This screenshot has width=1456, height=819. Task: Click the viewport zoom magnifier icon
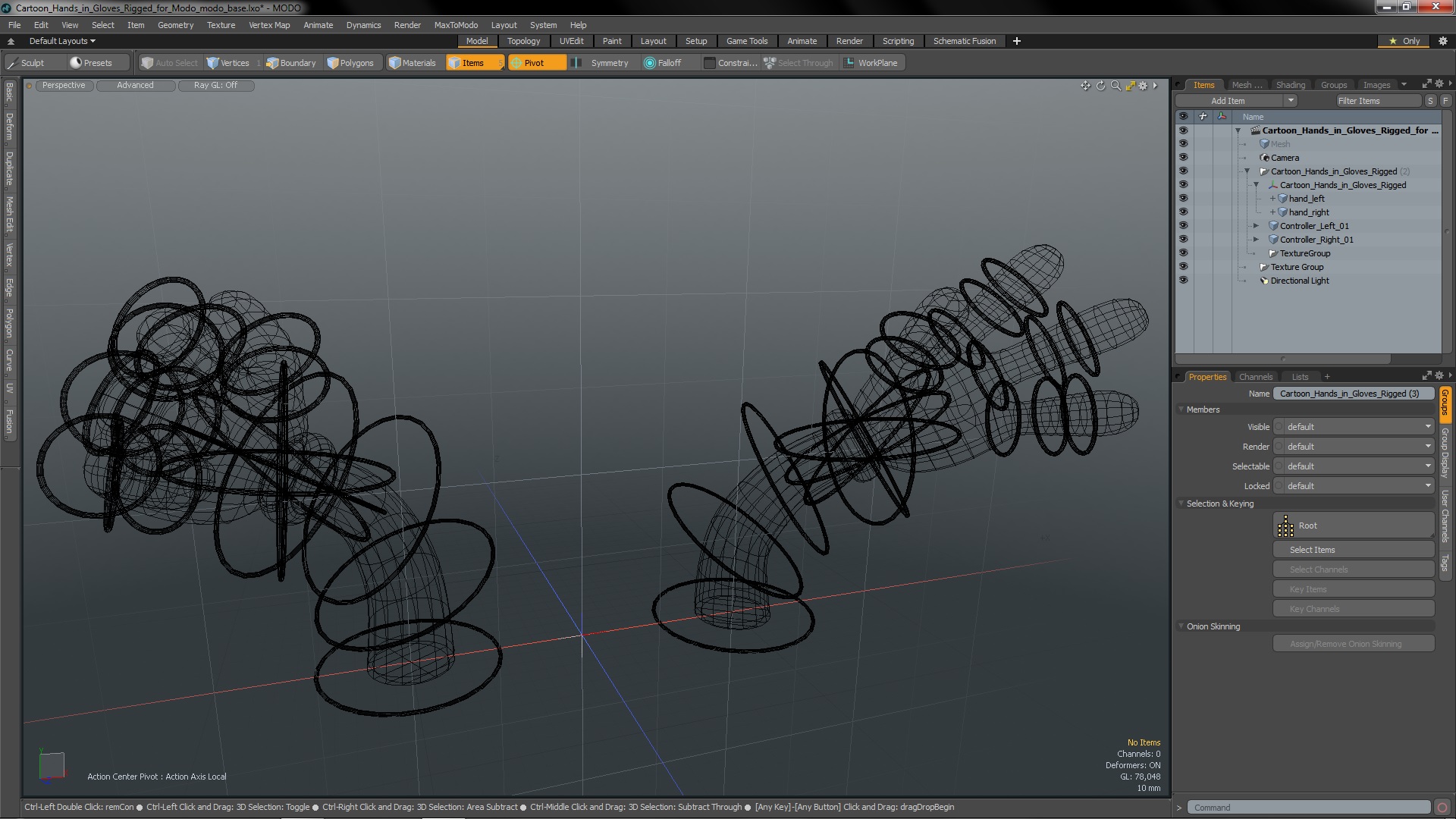click(x=1116, y=86)
